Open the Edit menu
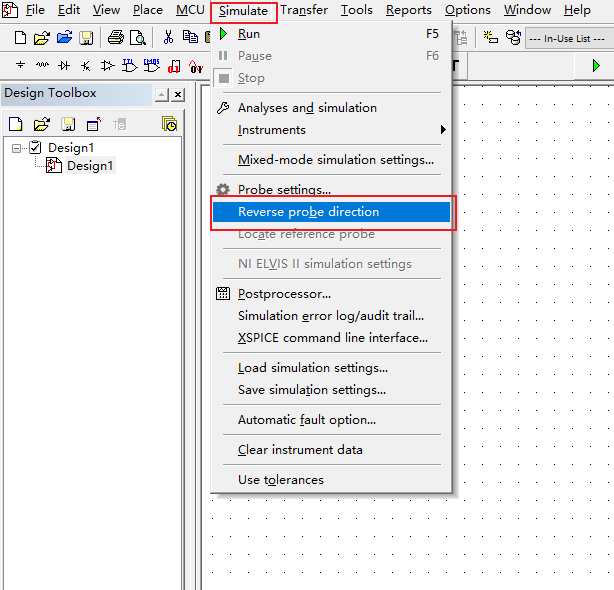The width and height of the screenshot is (614, 590). (x=69, y=10)
